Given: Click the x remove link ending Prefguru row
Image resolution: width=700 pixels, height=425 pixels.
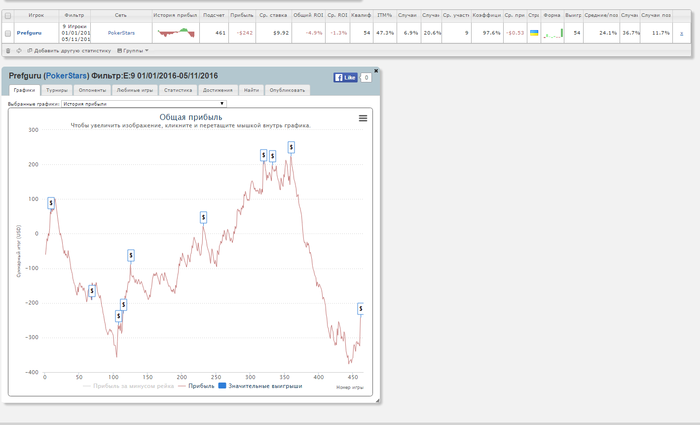Looking at the screenshot, I should click(681, 33).
